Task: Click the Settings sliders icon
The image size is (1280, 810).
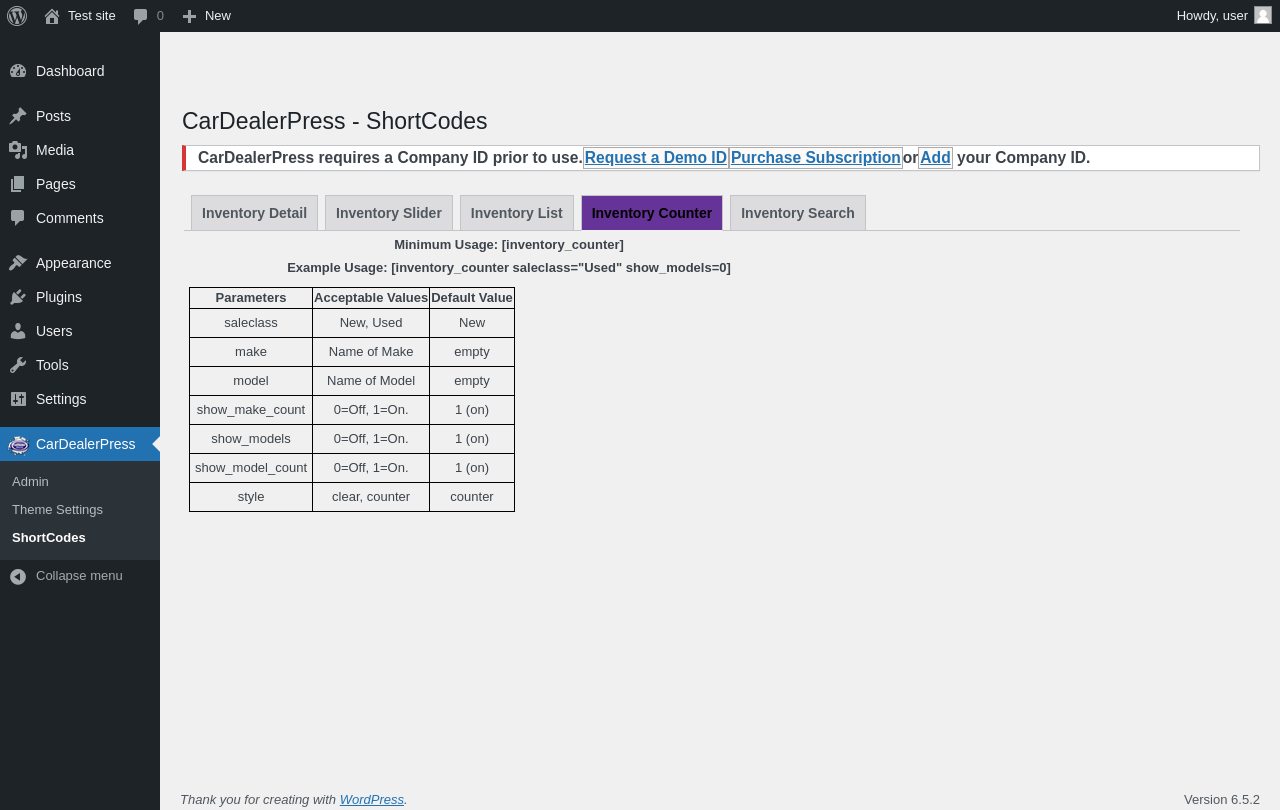Action: click(x=18, y=399)
